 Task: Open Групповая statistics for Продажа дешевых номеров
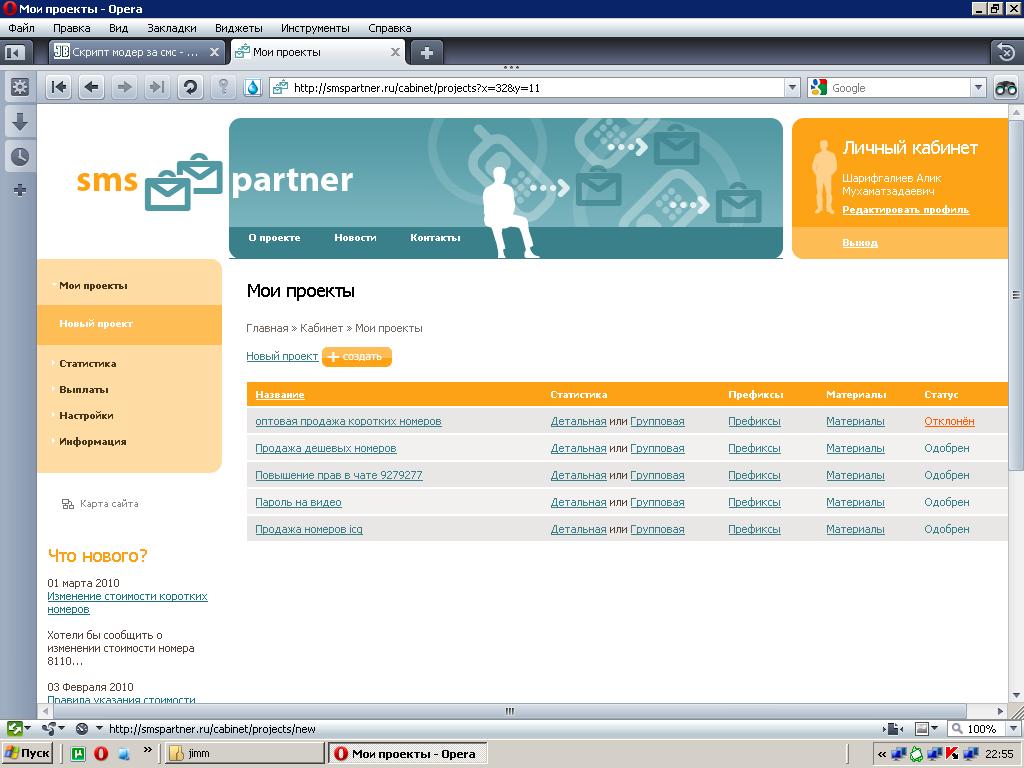(x=657, y=448)
